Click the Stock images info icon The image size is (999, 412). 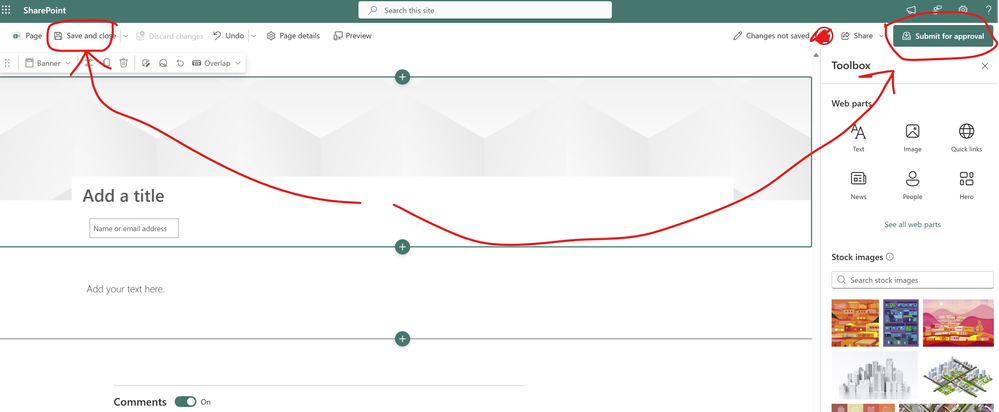coord(890,257)
